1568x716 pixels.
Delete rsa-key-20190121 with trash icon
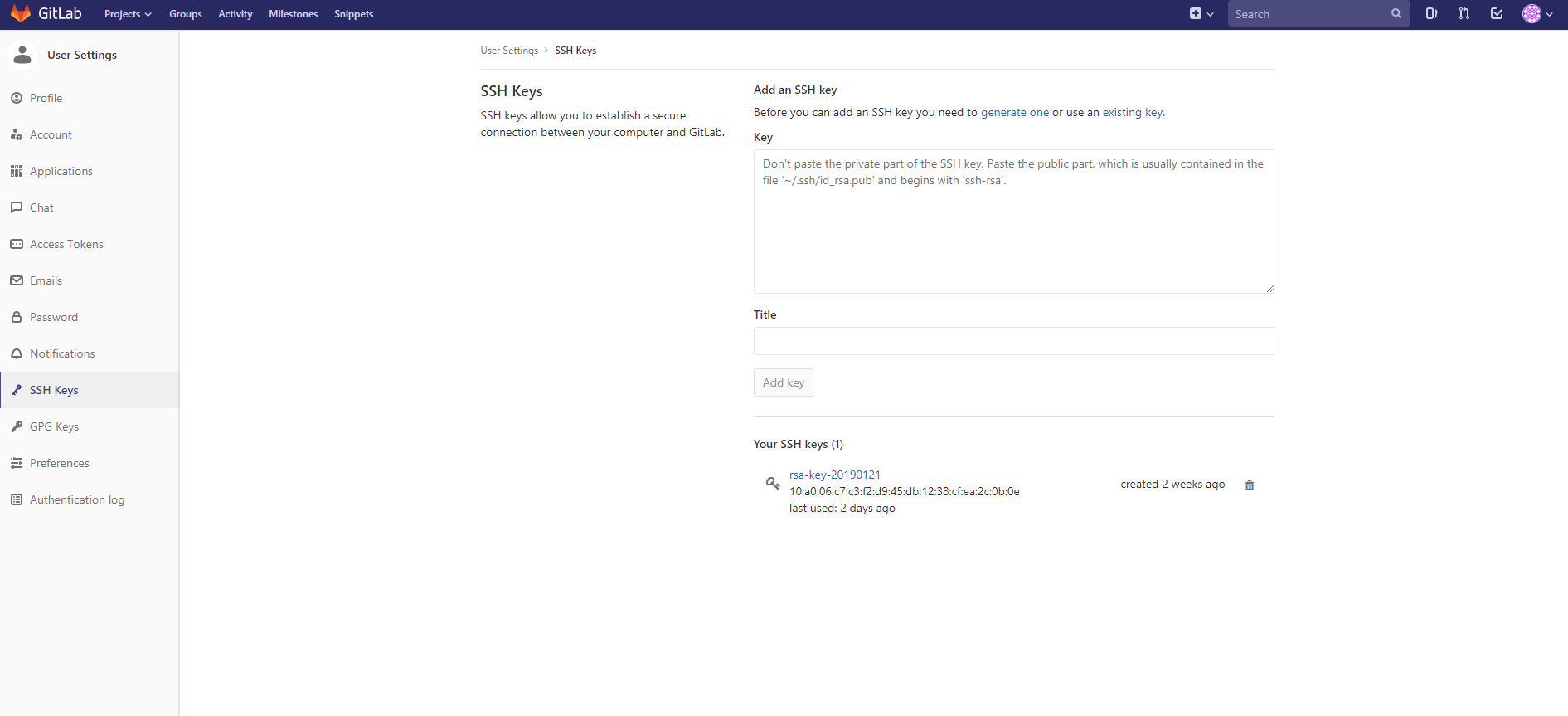(1250, 485)
